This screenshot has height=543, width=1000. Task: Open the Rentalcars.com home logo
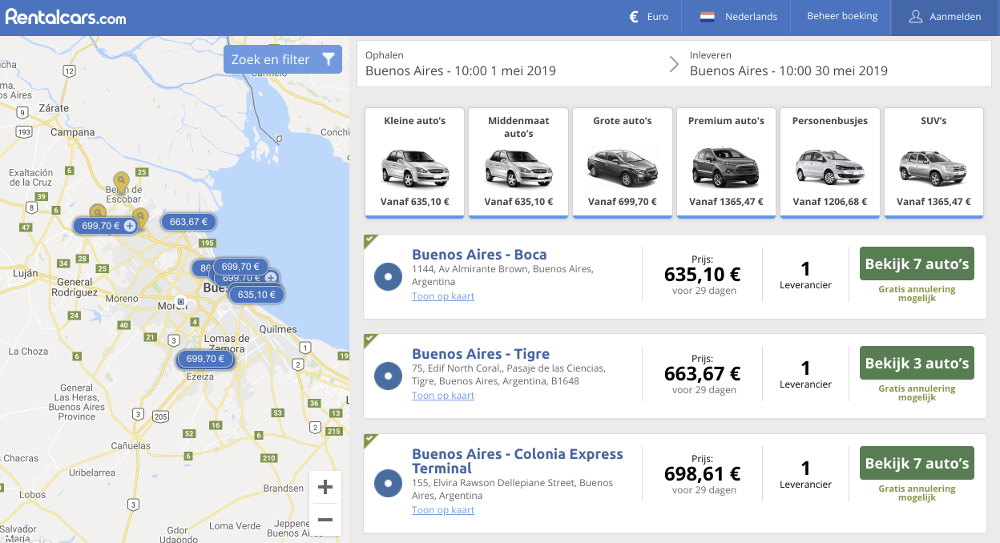pyautogui.click(x=66, y=17)
